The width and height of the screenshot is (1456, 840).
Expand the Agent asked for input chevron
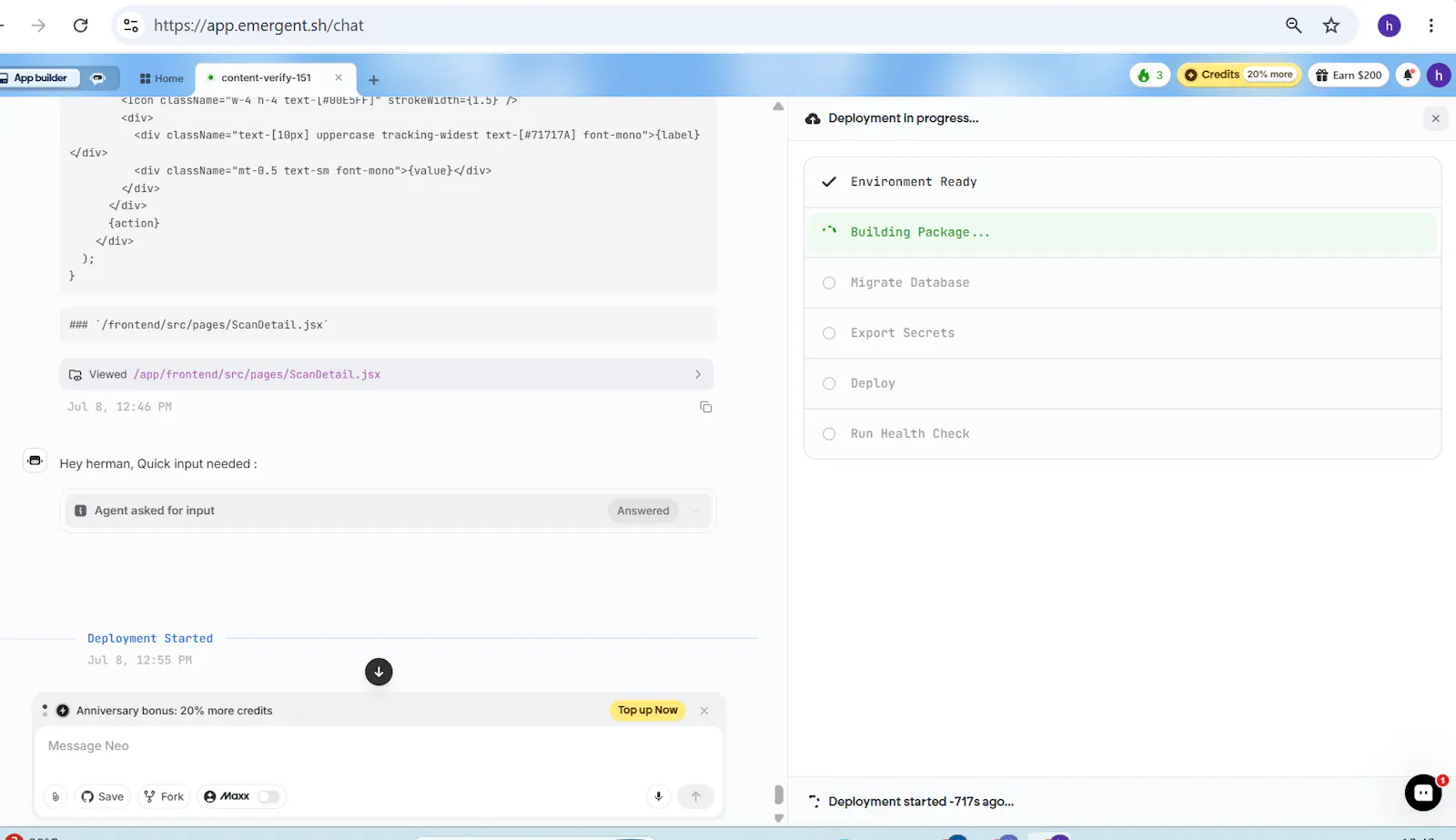pyautogui.click(x=694, y=511)
